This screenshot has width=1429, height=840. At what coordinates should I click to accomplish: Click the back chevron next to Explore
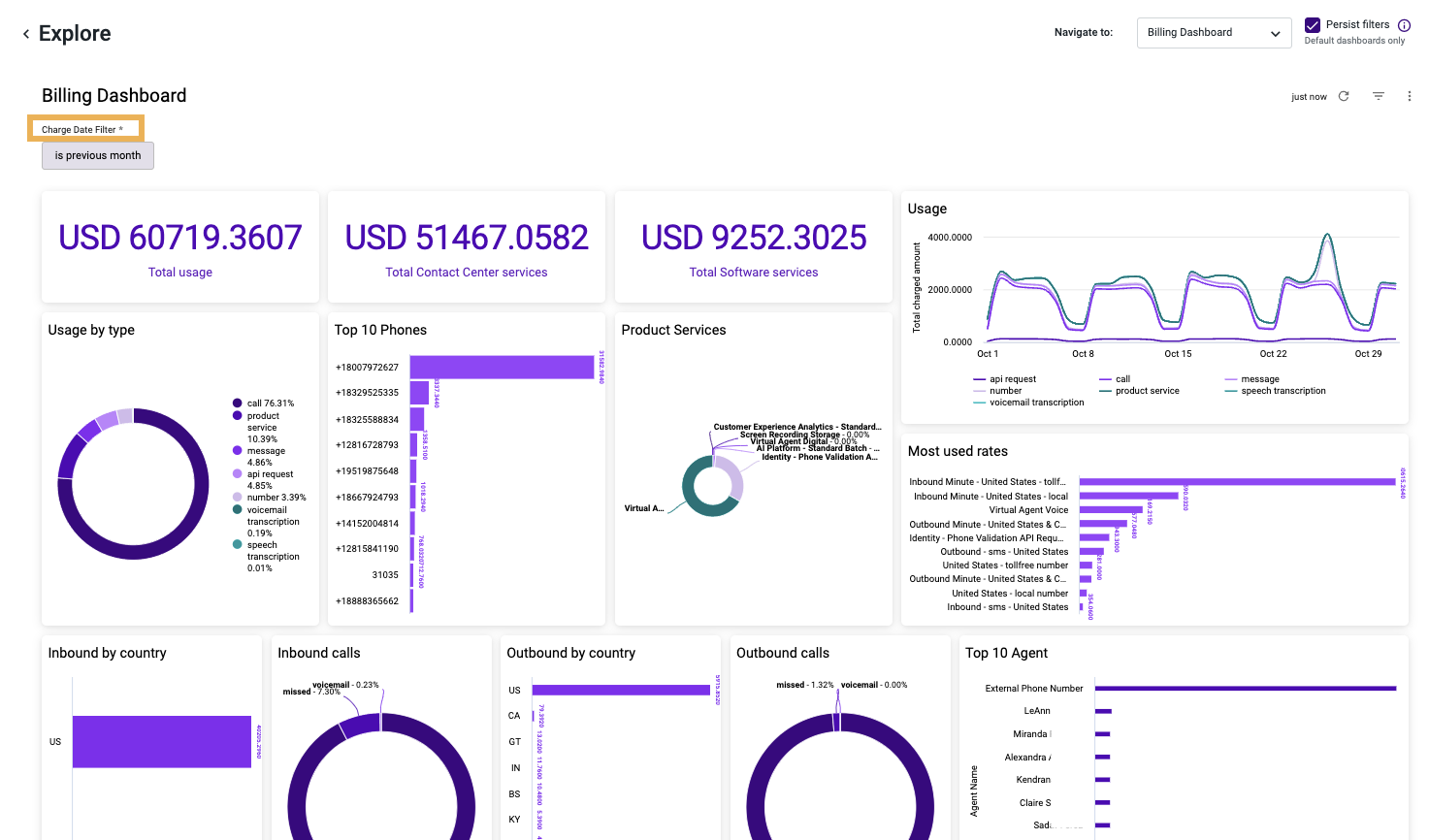pyautogui.click(x=25, y=33)
